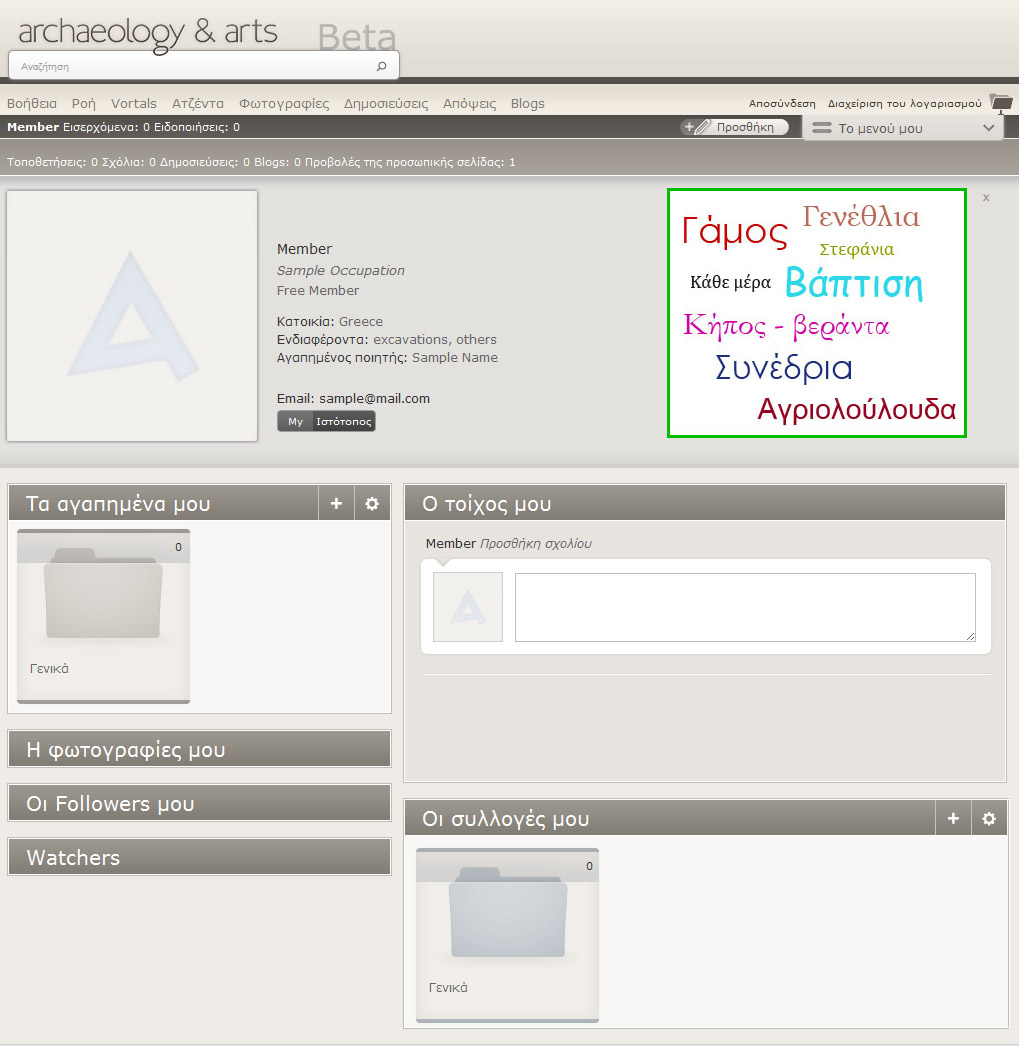This screenshot has height=1046, width=1019.
Task: Open gear settings in Οι συλλογές μου
Action: click(x=989, y=819)
